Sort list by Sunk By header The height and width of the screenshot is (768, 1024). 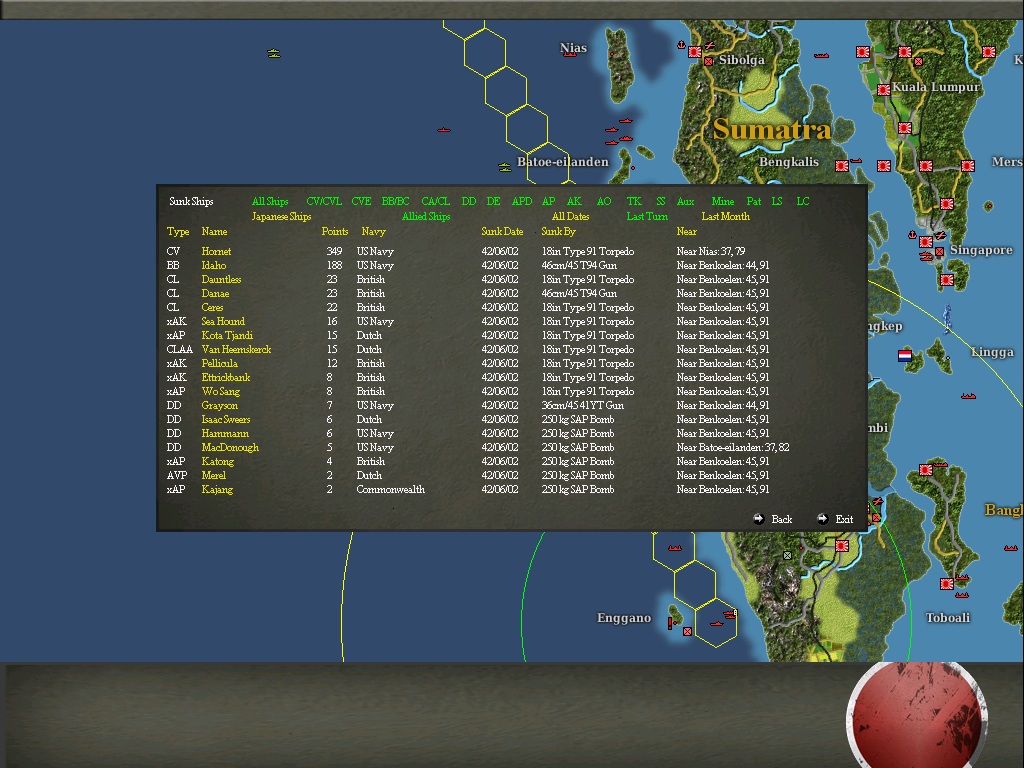[558, 231]
